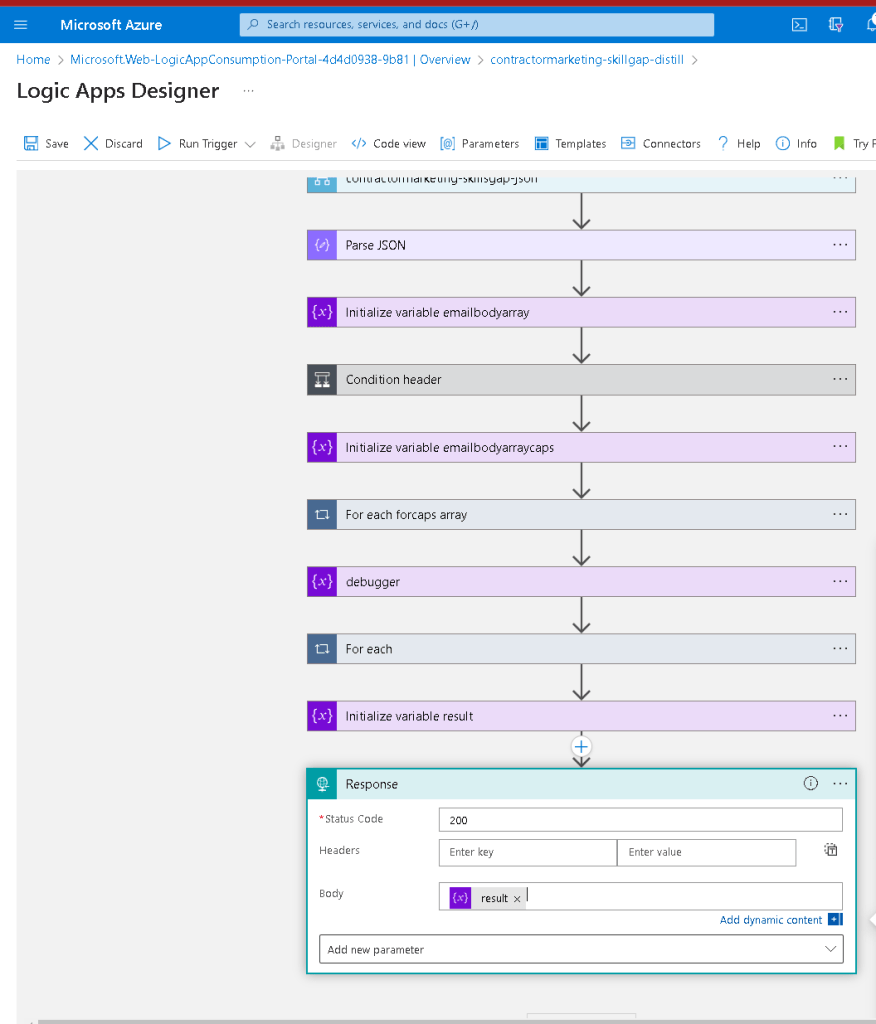Open ellipsis menu for emailbodyarray step
The image size is (876, 1024).
tap(840, 312)
